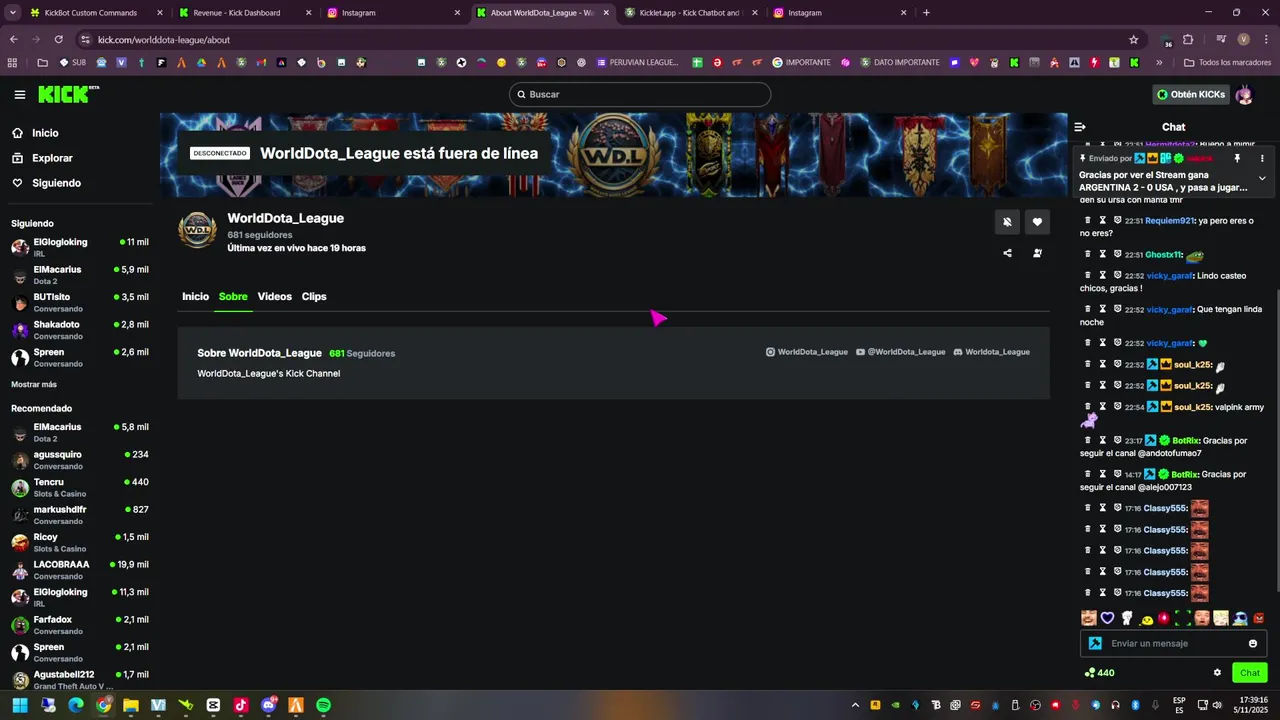Open Spotify from taskbar
Viewport: 1280px width, 720px height.
(x=323, y=705)
